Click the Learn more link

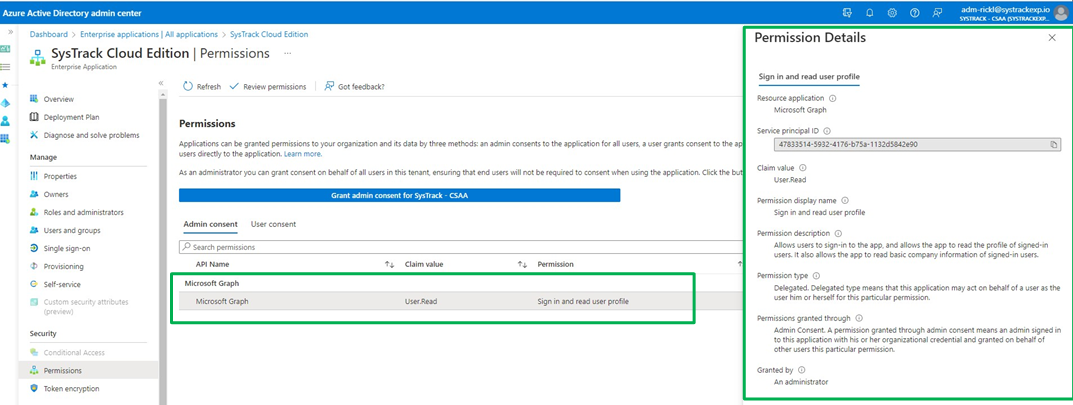point(302,154)
